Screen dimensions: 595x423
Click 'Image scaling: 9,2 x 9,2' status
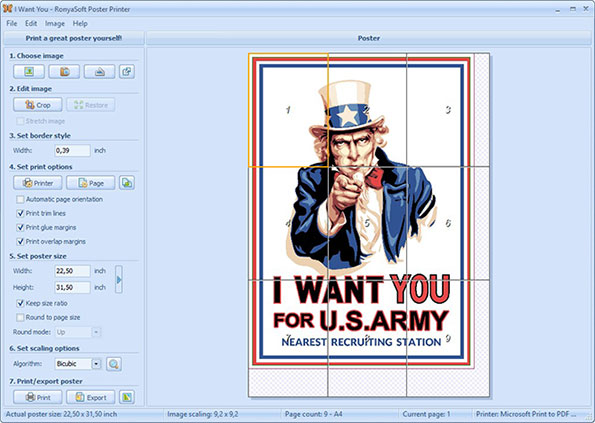click(203, 414)
